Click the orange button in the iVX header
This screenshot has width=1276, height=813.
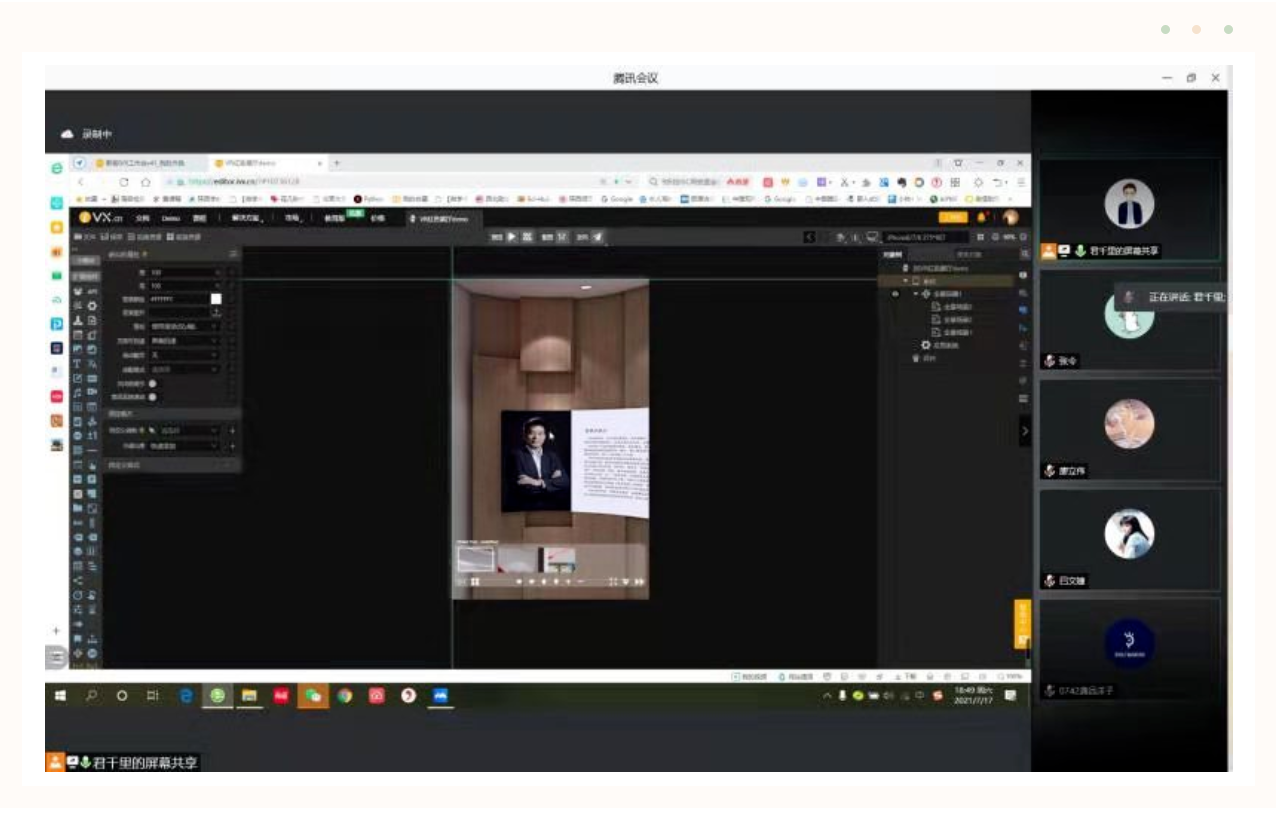(x=952, y=218)
